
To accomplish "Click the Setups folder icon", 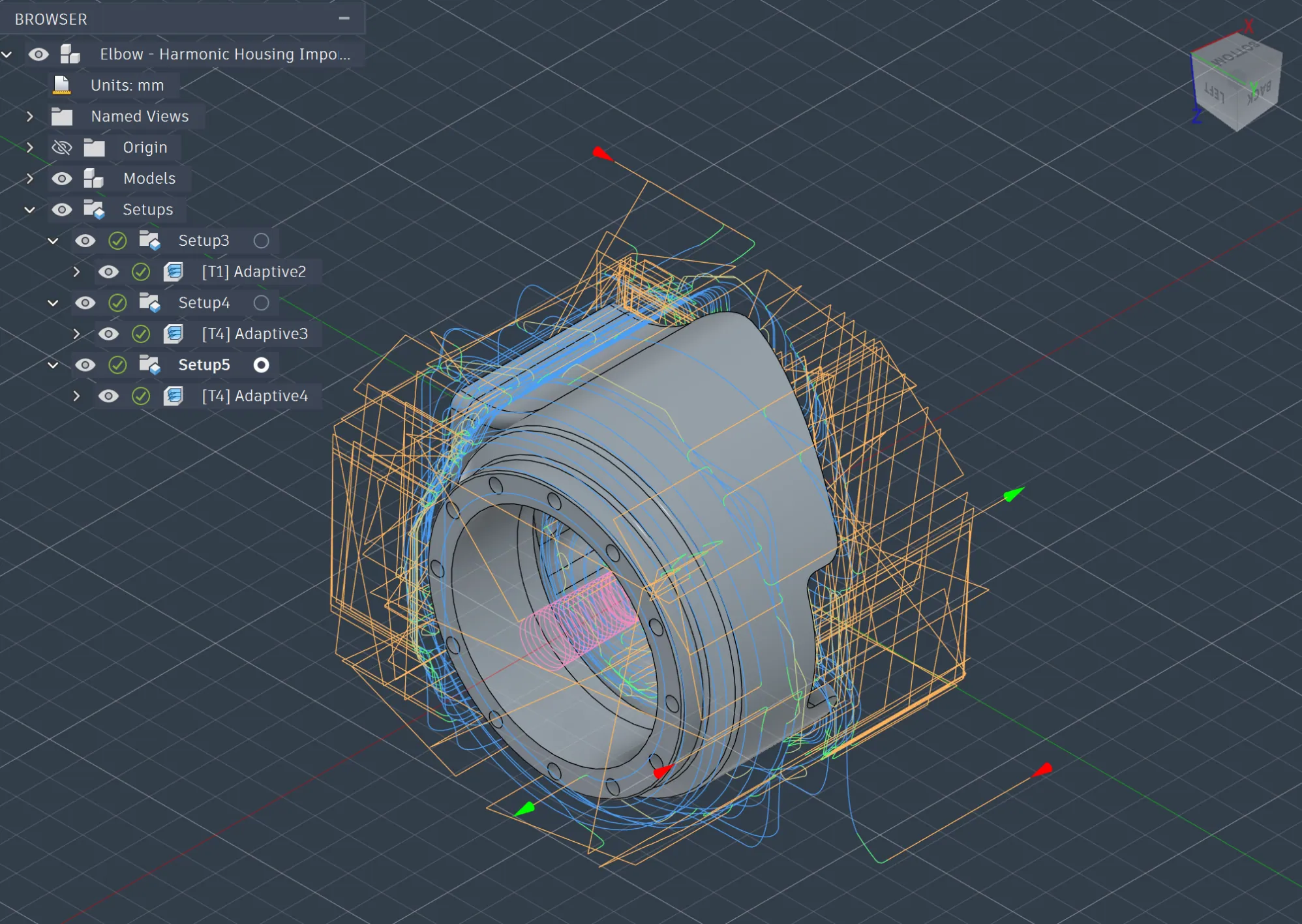I will (x=94, y=209).
